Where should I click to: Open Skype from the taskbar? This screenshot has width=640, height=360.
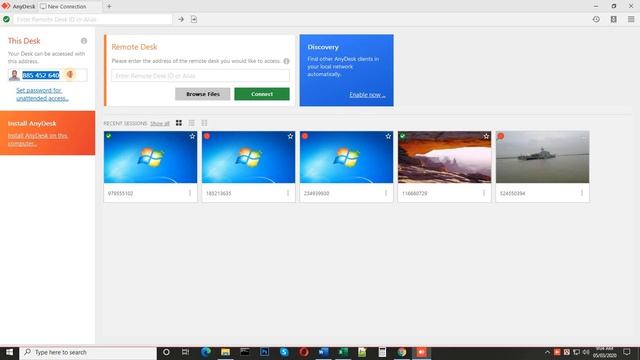tap(284, 352)
